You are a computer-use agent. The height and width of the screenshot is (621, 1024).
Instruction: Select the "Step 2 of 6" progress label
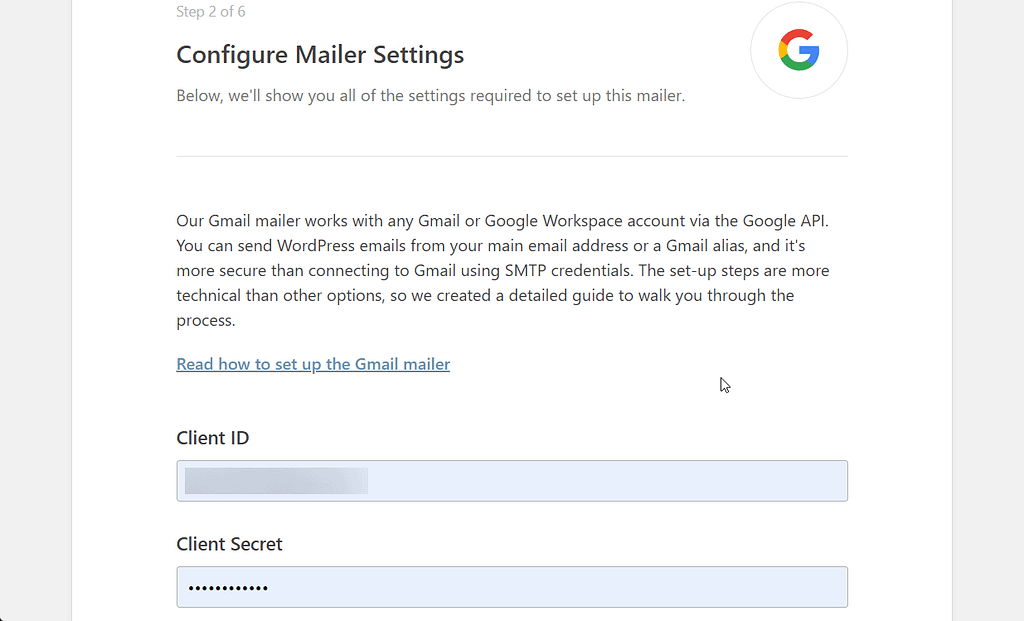pyautogui.click(x=211, y=11)
